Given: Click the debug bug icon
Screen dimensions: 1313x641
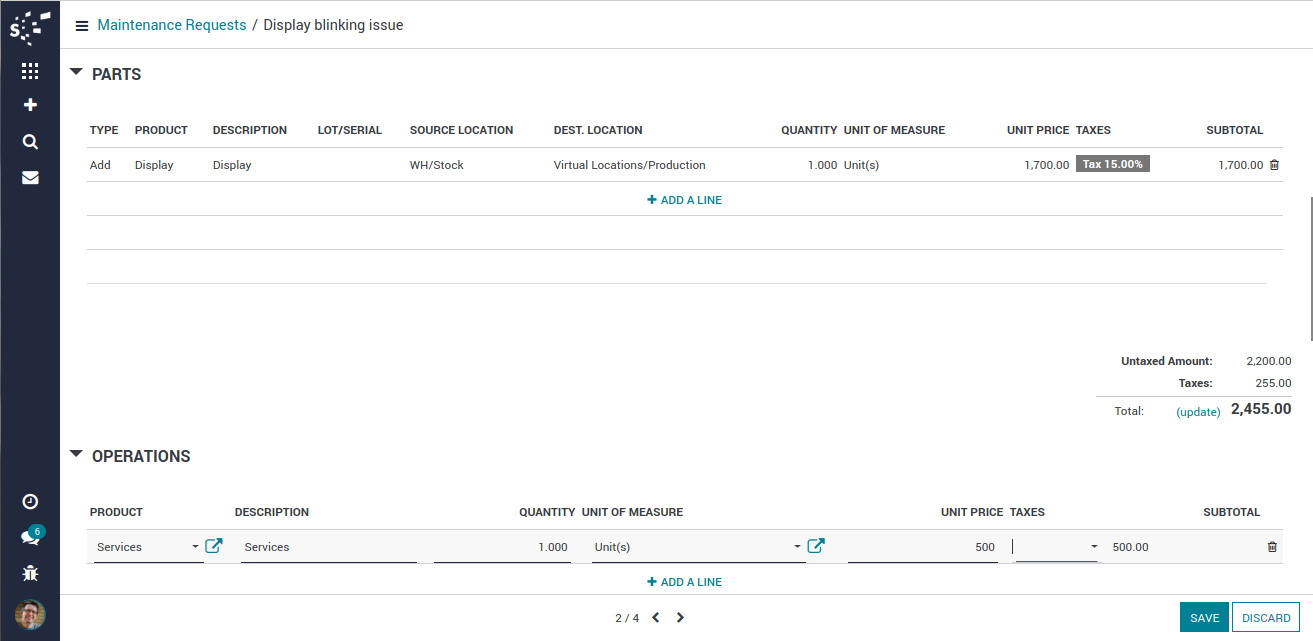Looking at the screenshot, I should click(30, 573).
